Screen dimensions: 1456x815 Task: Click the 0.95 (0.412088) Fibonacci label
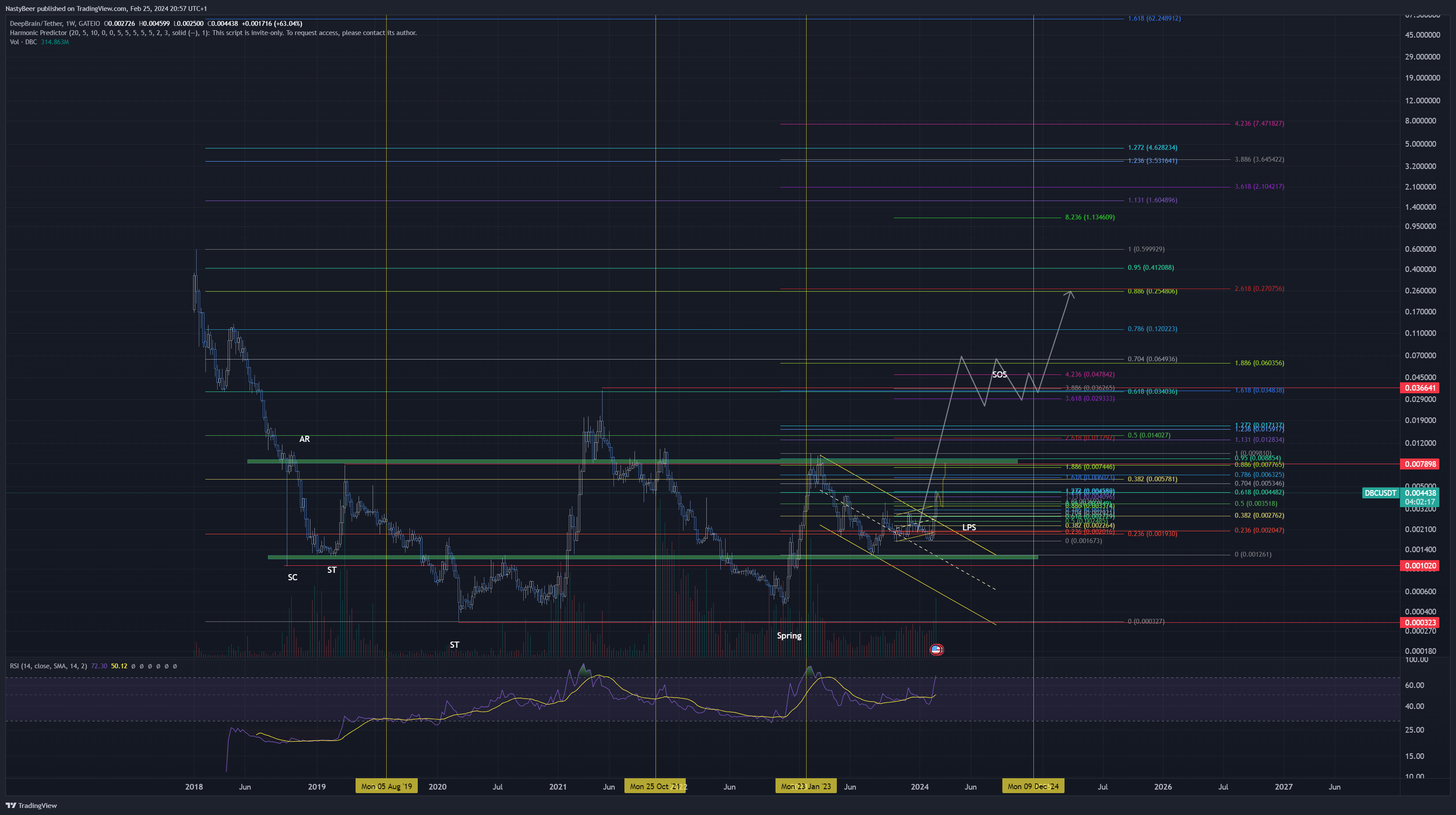click(1151, 268)
